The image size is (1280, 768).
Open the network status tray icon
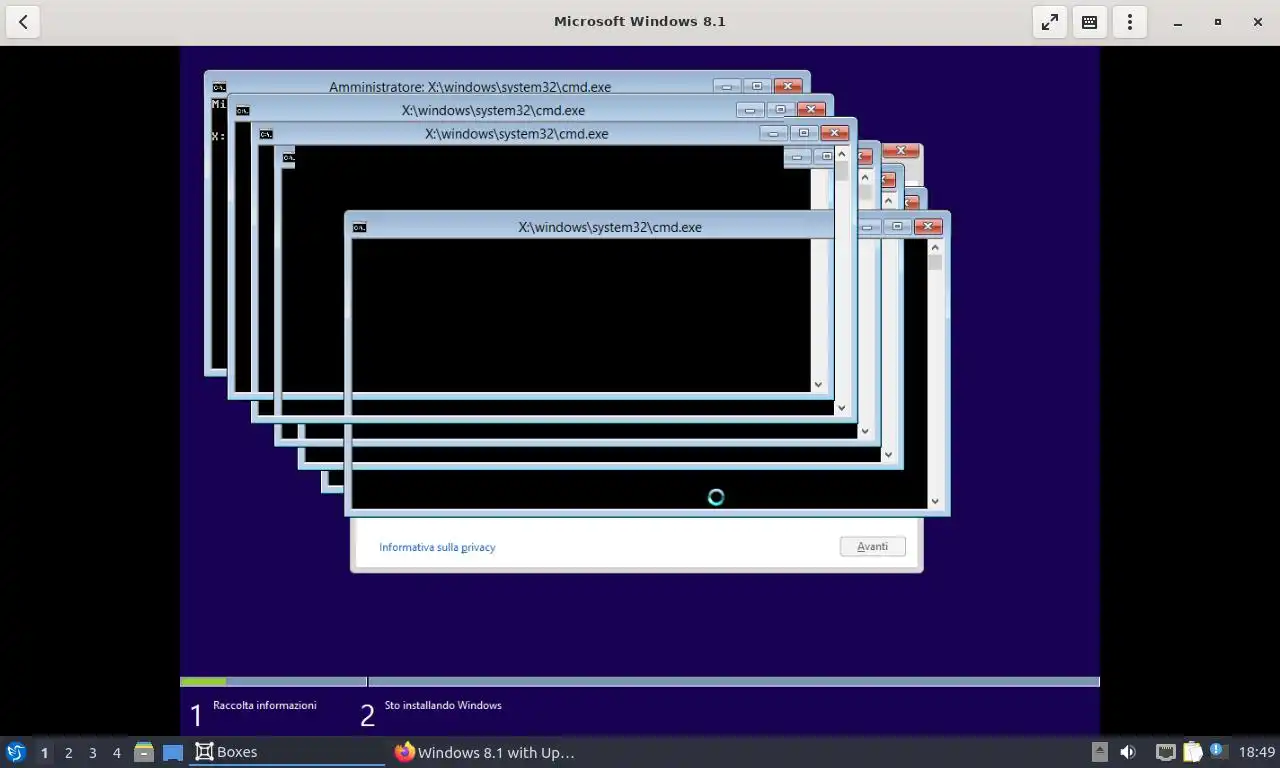(1165, 752)
